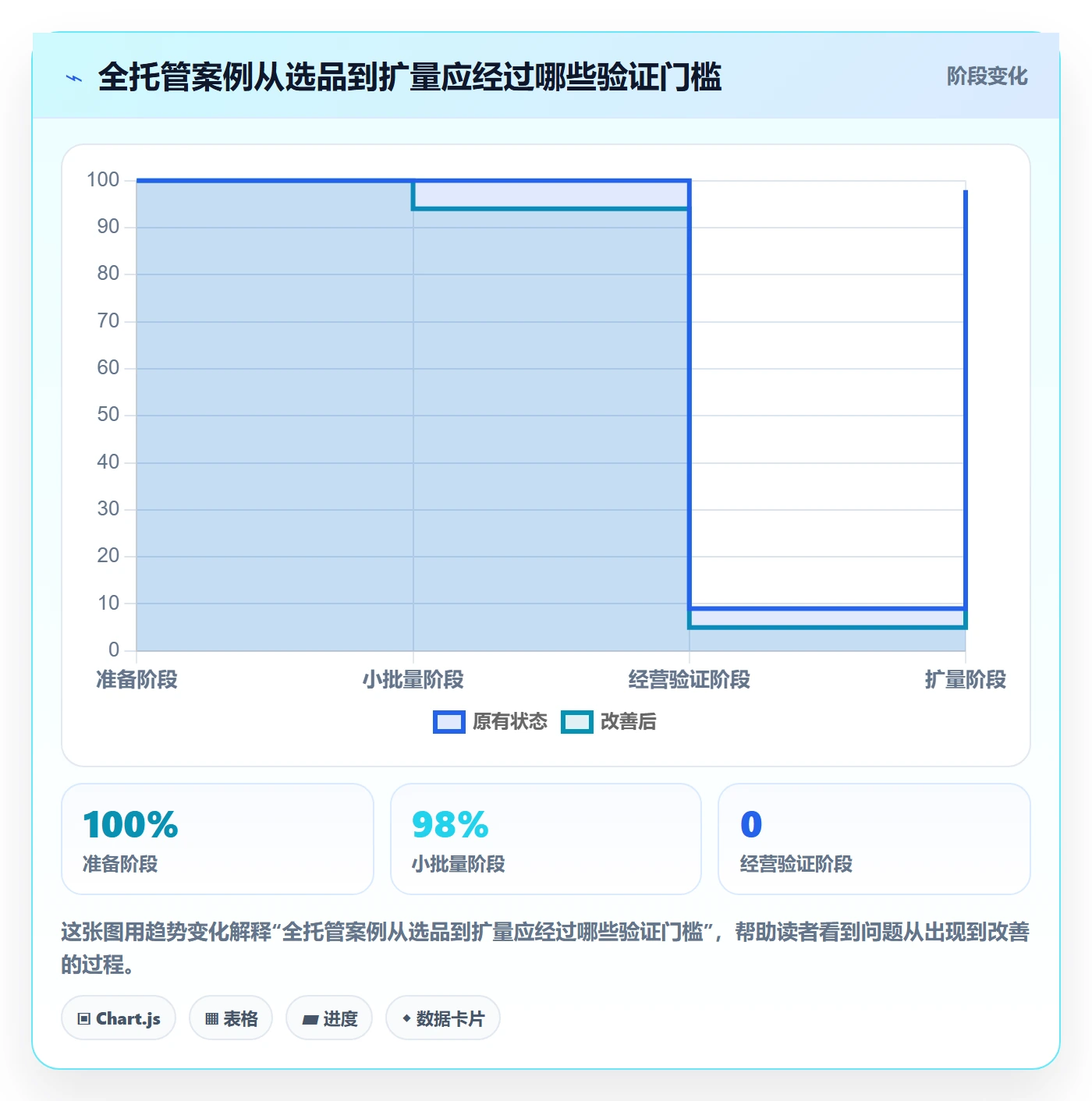Click the 准备阶段 label below 100%
Viewport: 1092px width, 1101px height.
pos(120,864)
